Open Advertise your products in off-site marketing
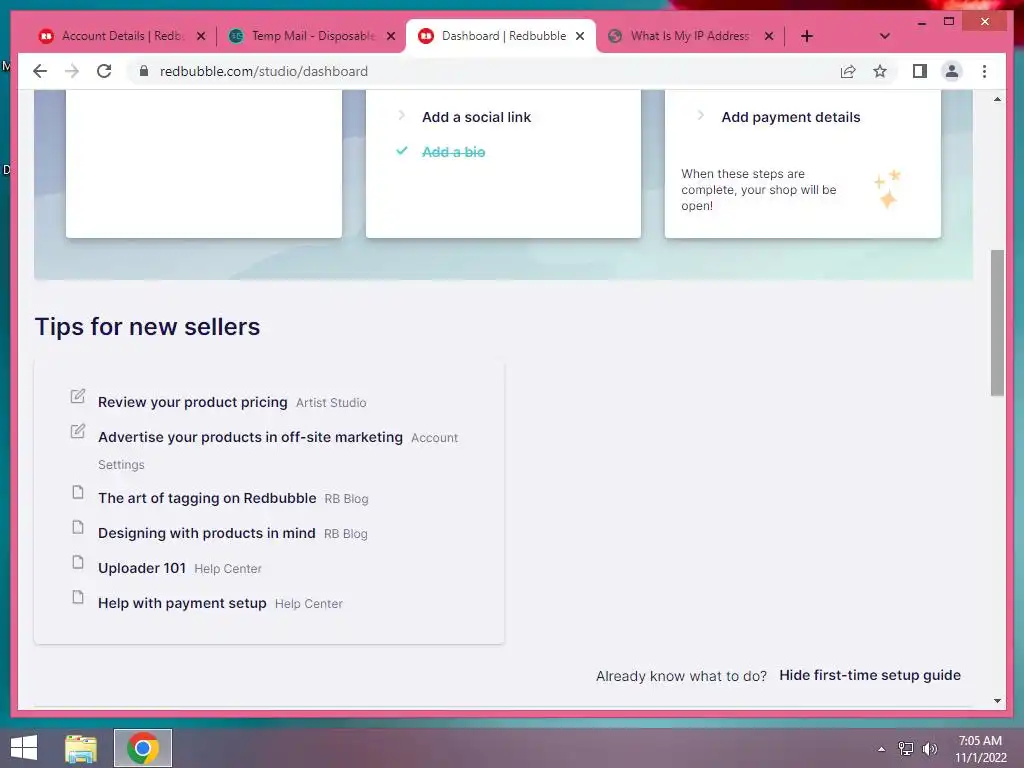This screenshot has width=1024, height=768. point(250,437)
